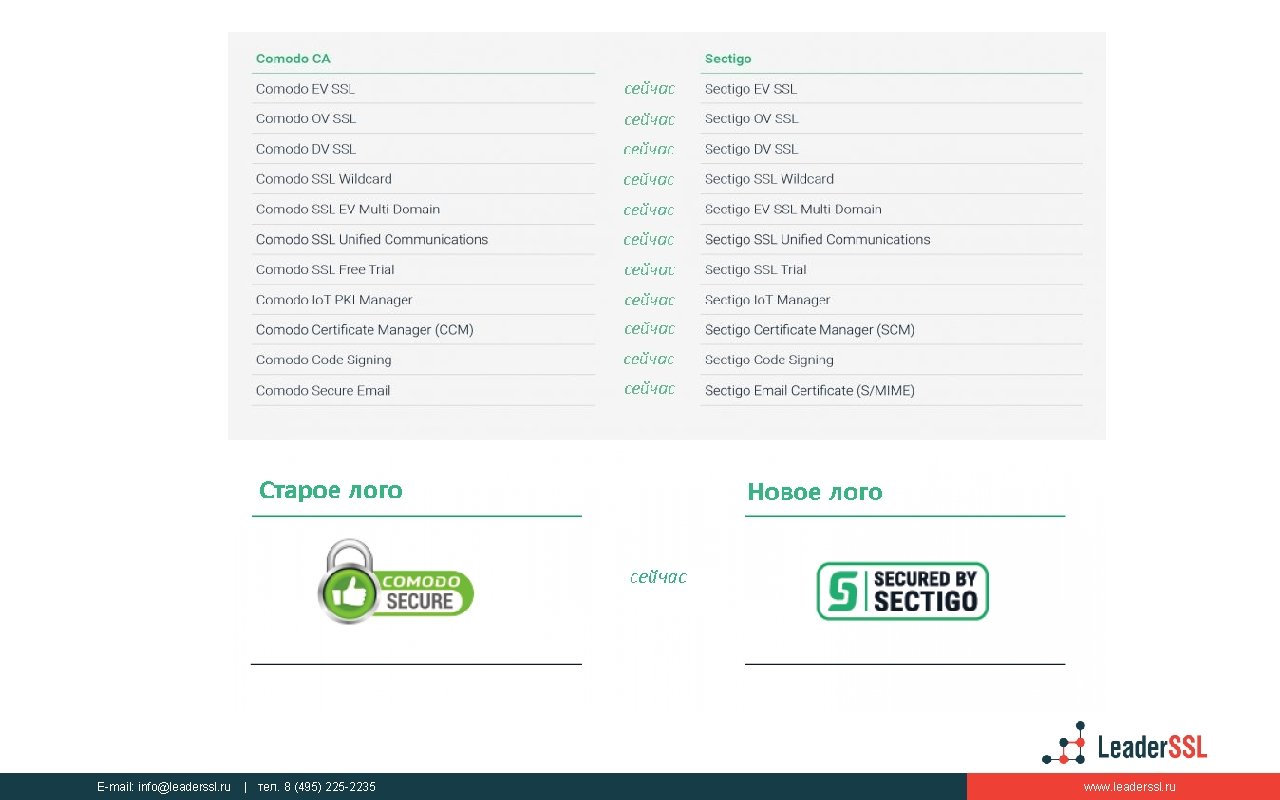Click the Secured by Sectigo logo

903,591
